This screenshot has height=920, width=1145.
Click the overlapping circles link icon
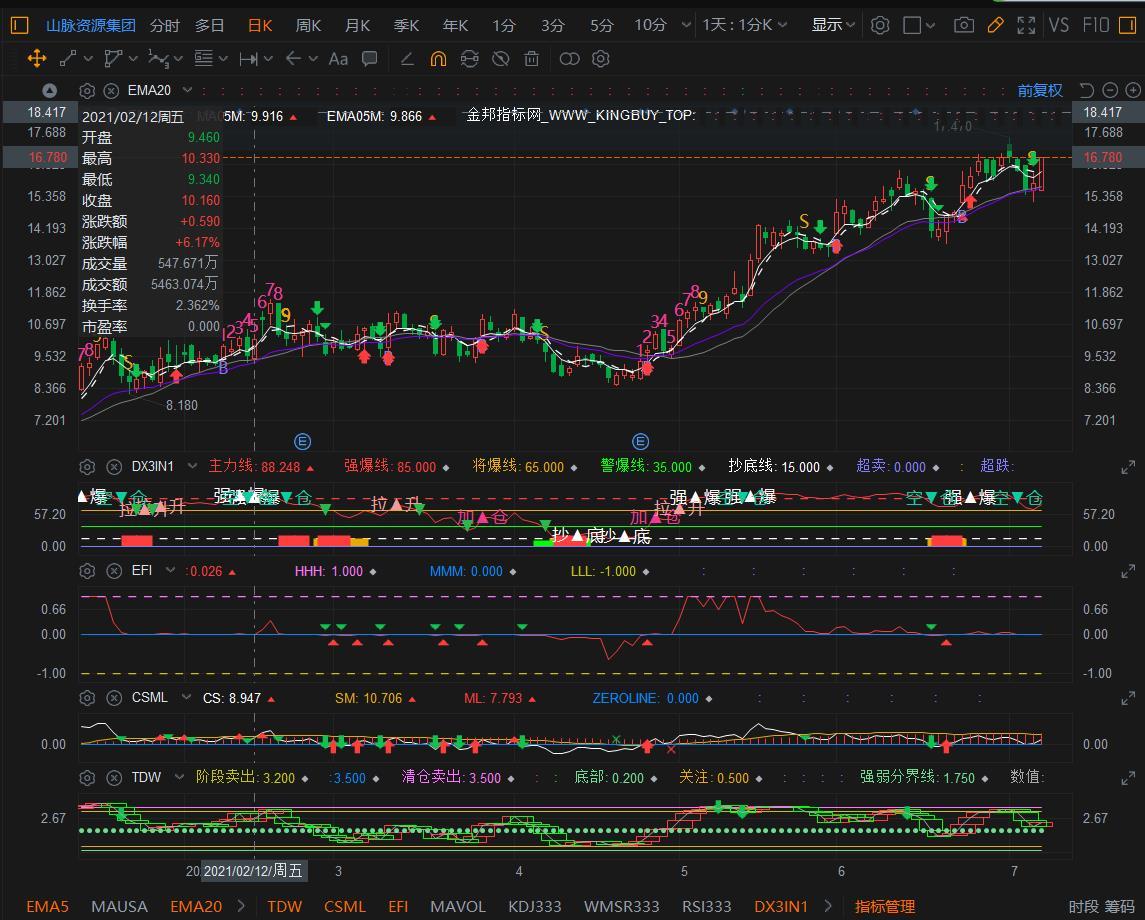coord(569,58)
